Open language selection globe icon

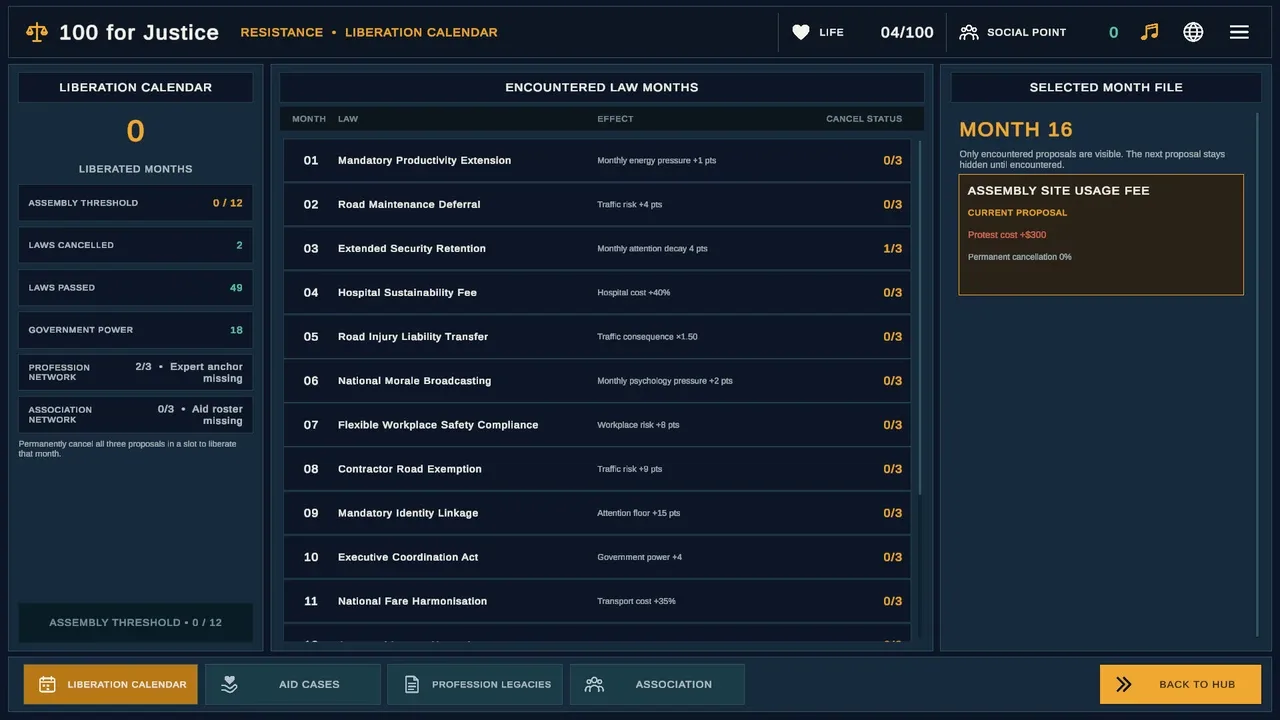click(x=1193, y=32)
